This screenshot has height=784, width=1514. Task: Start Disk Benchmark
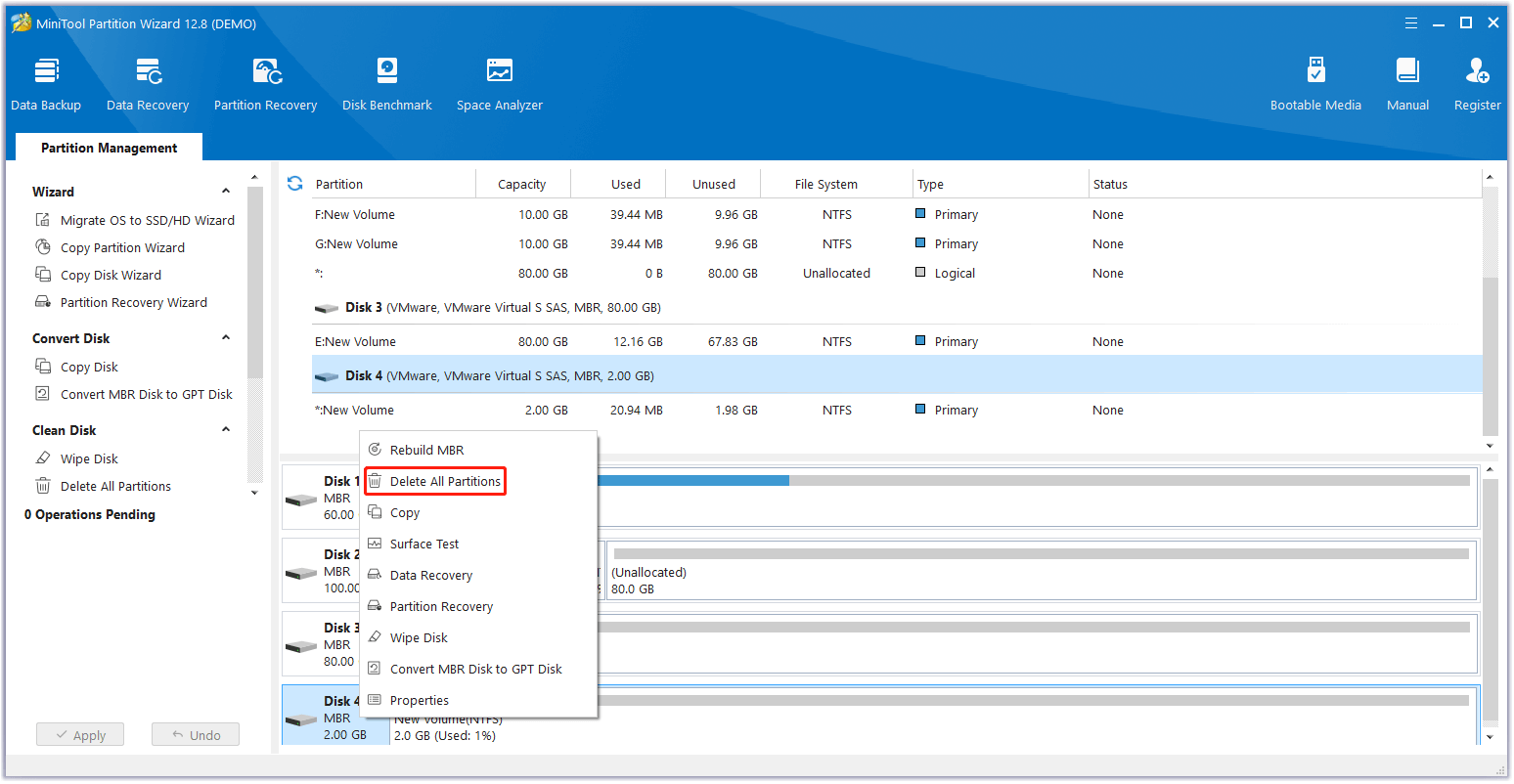pos(387,84)
